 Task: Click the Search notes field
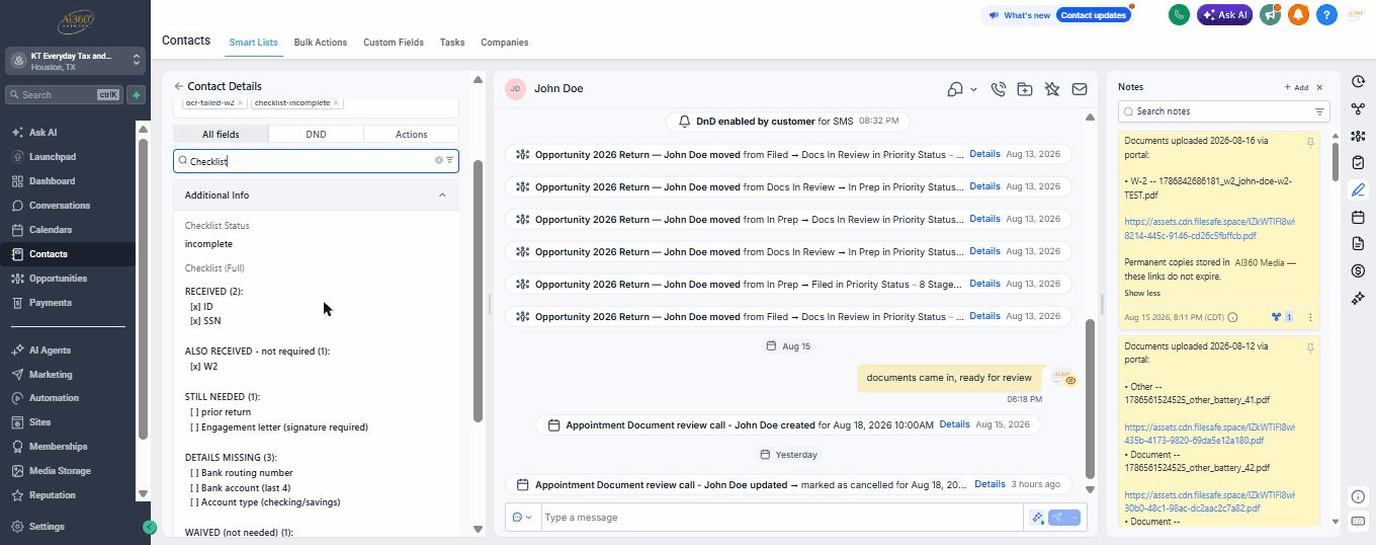coord(1222,112)
